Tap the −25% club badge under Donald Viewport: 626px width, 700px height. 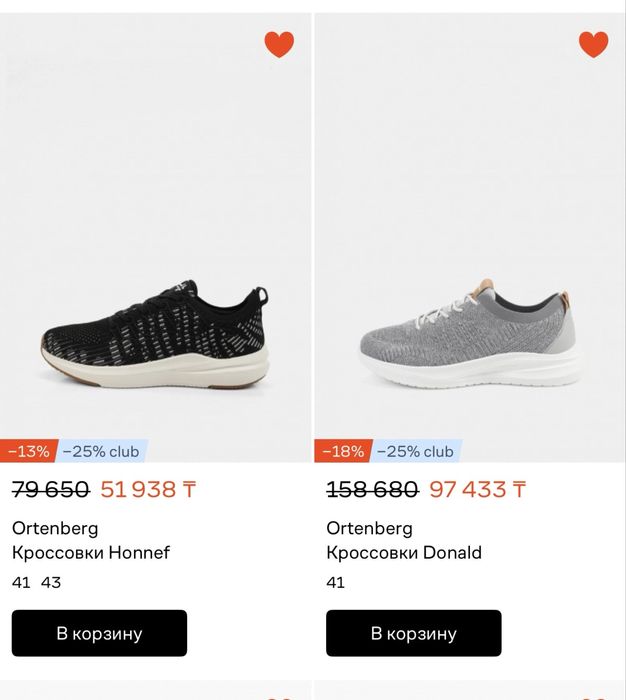click(x=416, y=451)
